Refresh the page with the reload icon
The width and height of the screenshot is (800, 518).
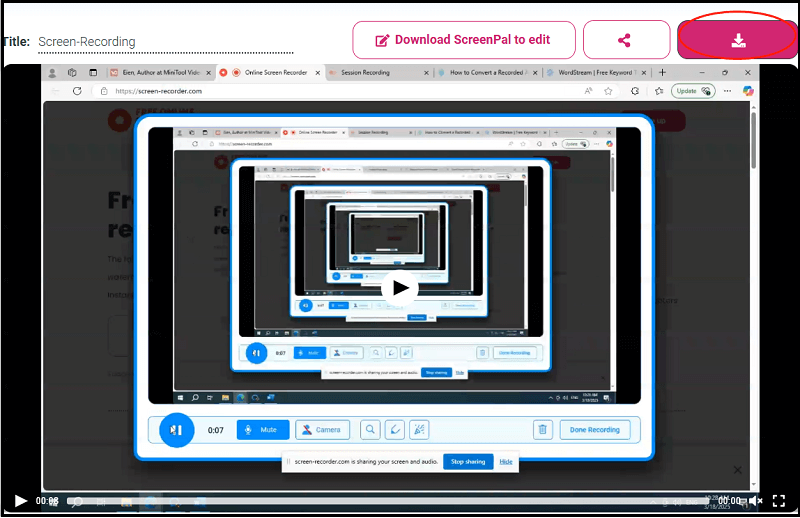(x=77, y=91)
